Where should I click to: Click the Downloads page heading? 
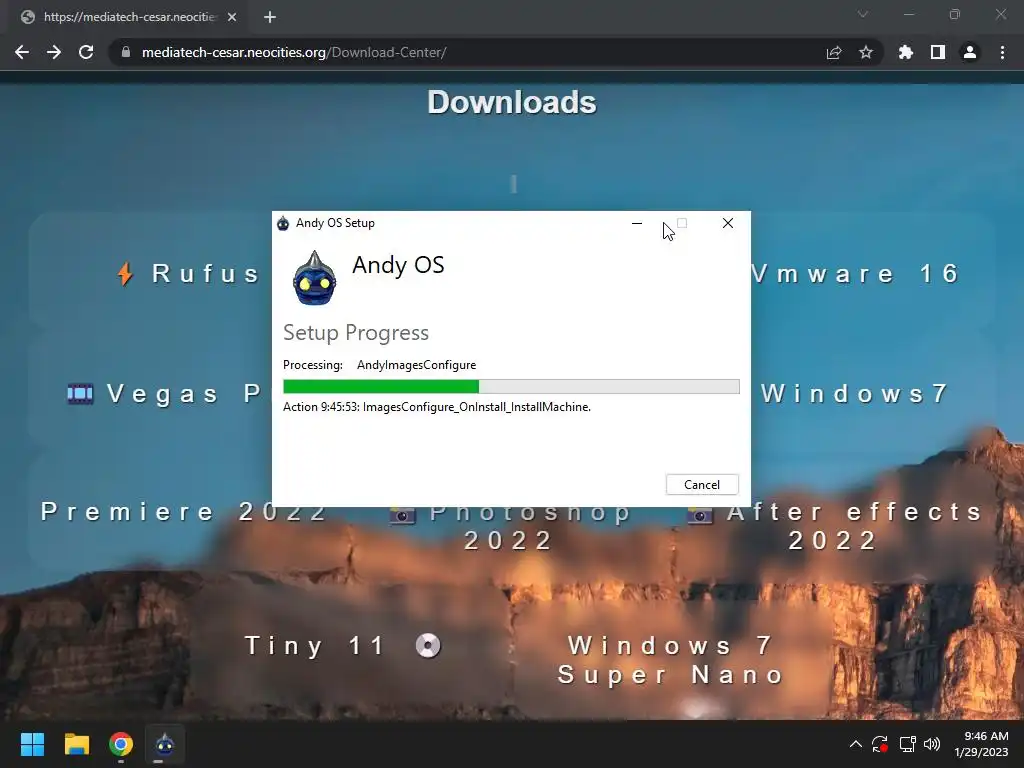click(512, 103)
